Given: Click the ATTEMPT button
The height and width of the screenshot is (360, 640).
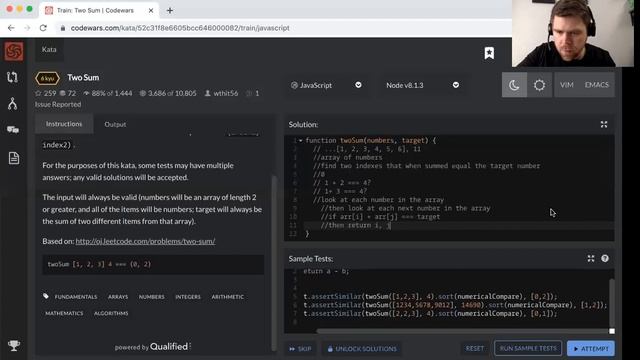Looking at the screenshot, I should click(x=591, y=349).
